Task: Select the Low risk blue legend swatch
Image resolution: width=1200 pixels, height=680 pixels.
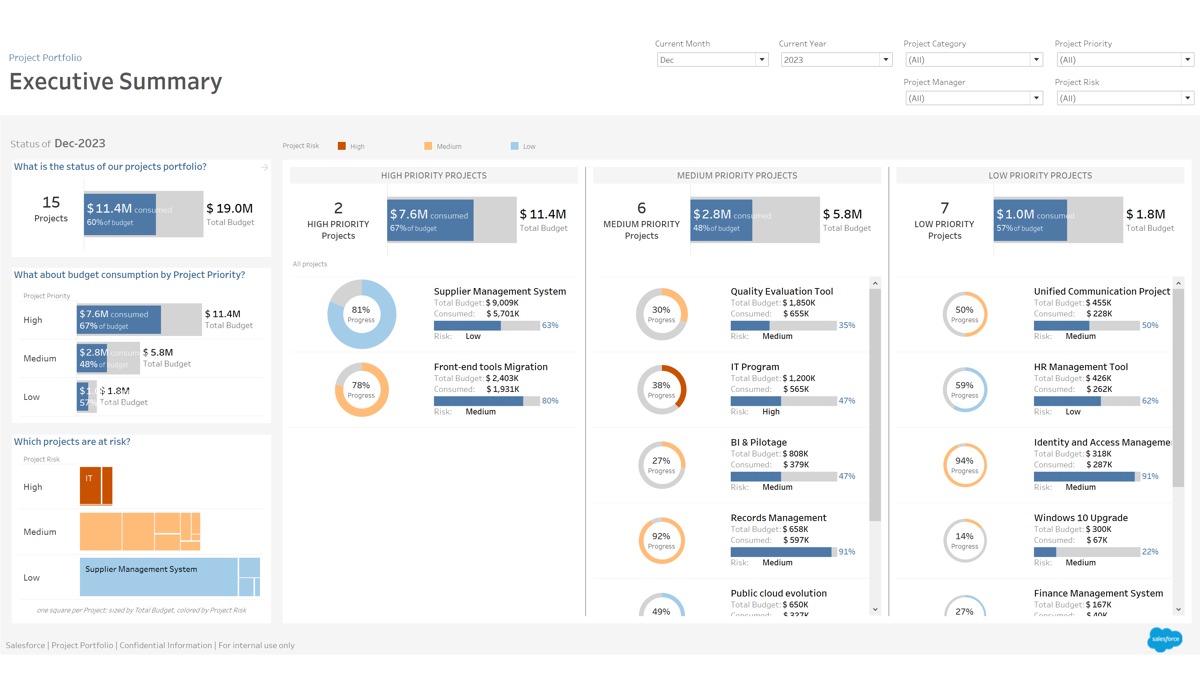Action: pyautogui.click(x=515, y=146)
